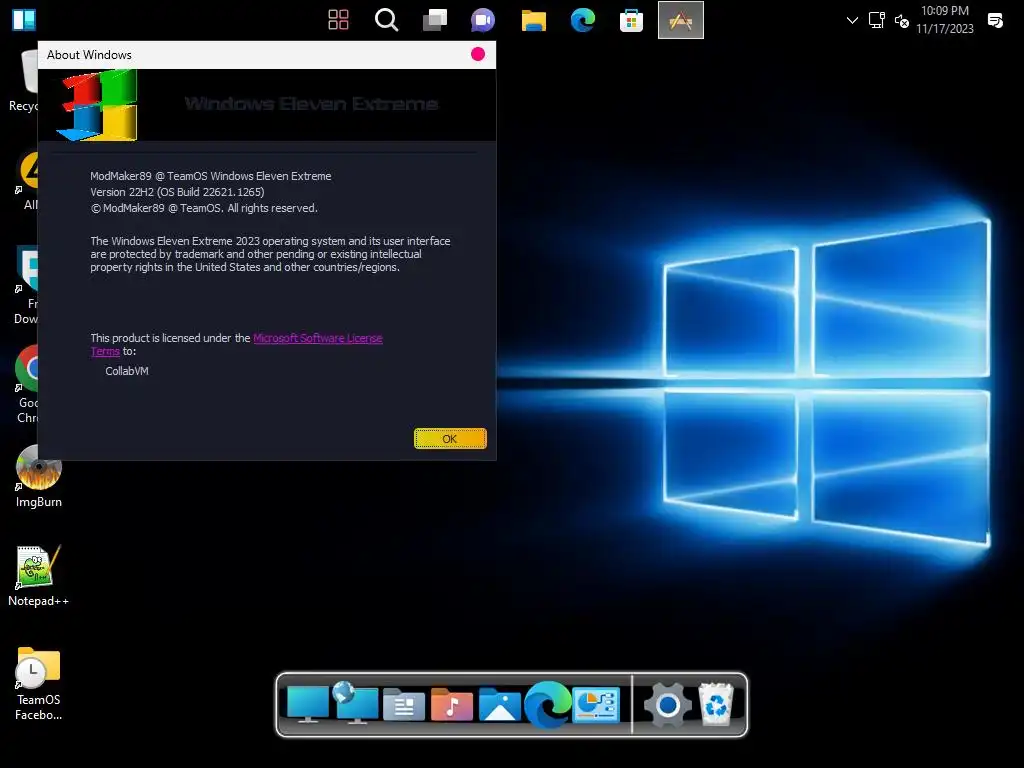Image resolution: width=1024 pixels, height=768 pixels.
Task: Open the settings gear in the dock
Action: coord(667,705)
